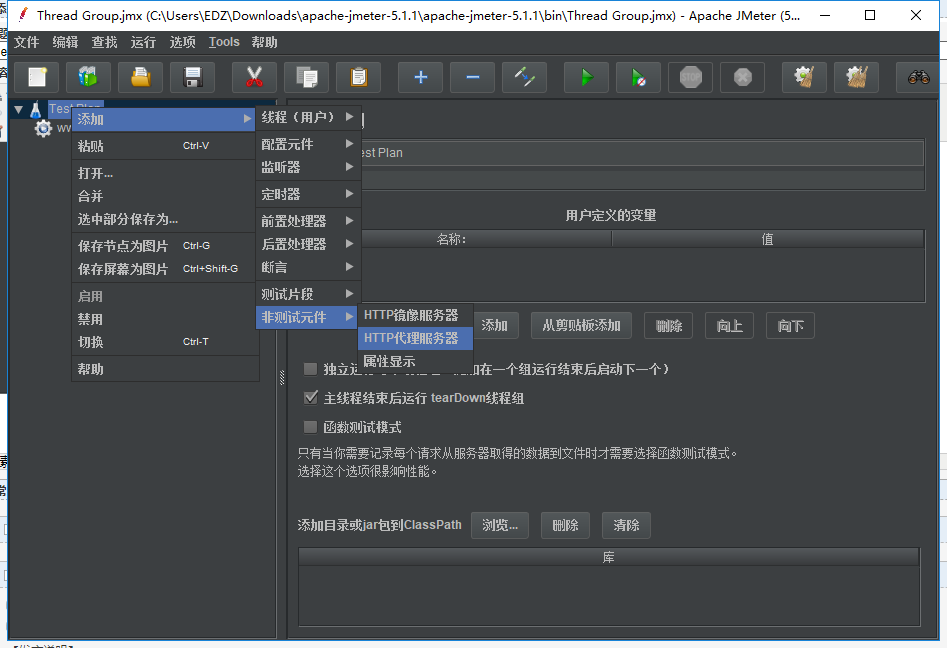The height and width of the screenshot is (648, 947).
Task: Click the gear icon under Test Plan
Action: point(43,128)
